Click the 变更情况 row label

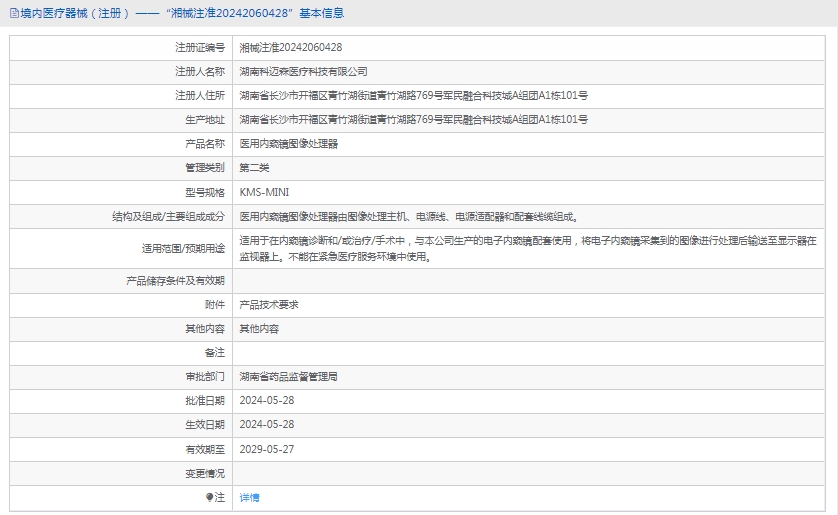pyautogui.click(x=204, y=473)
